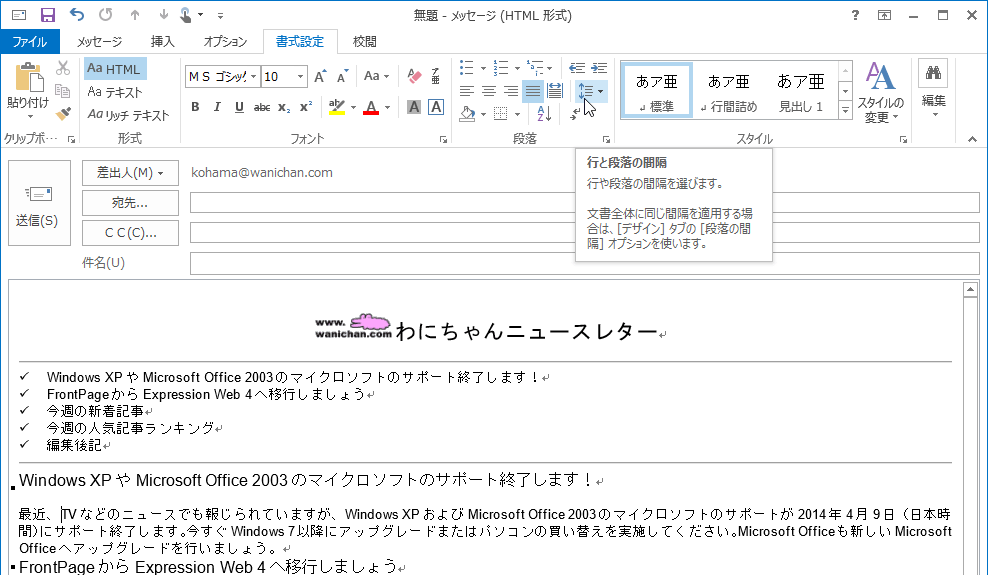This screenshot has height=575, width=988.
Task: Open the borders dropdown arrow
Action: pos(517,114)
